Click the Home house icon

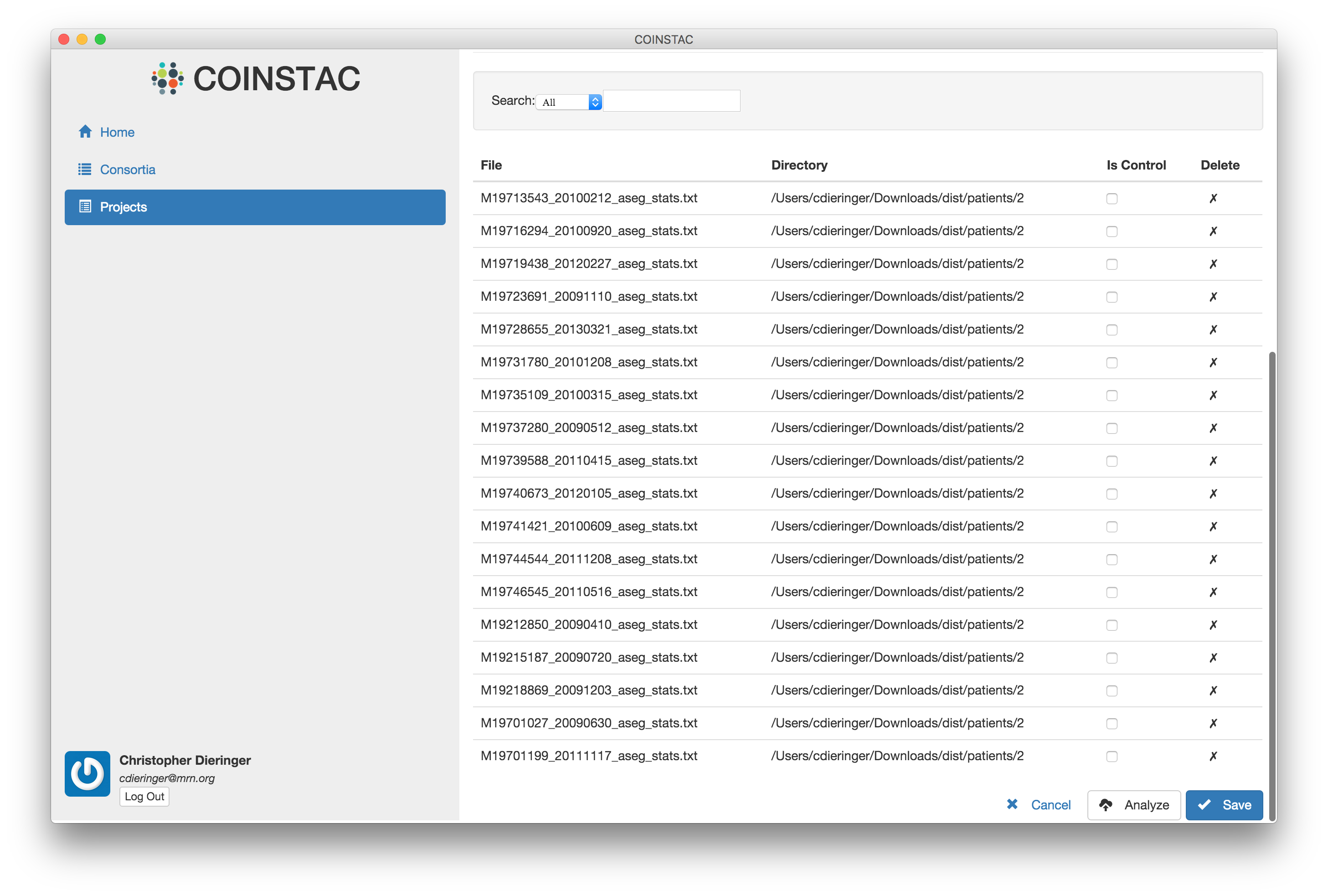coord(85,132)
